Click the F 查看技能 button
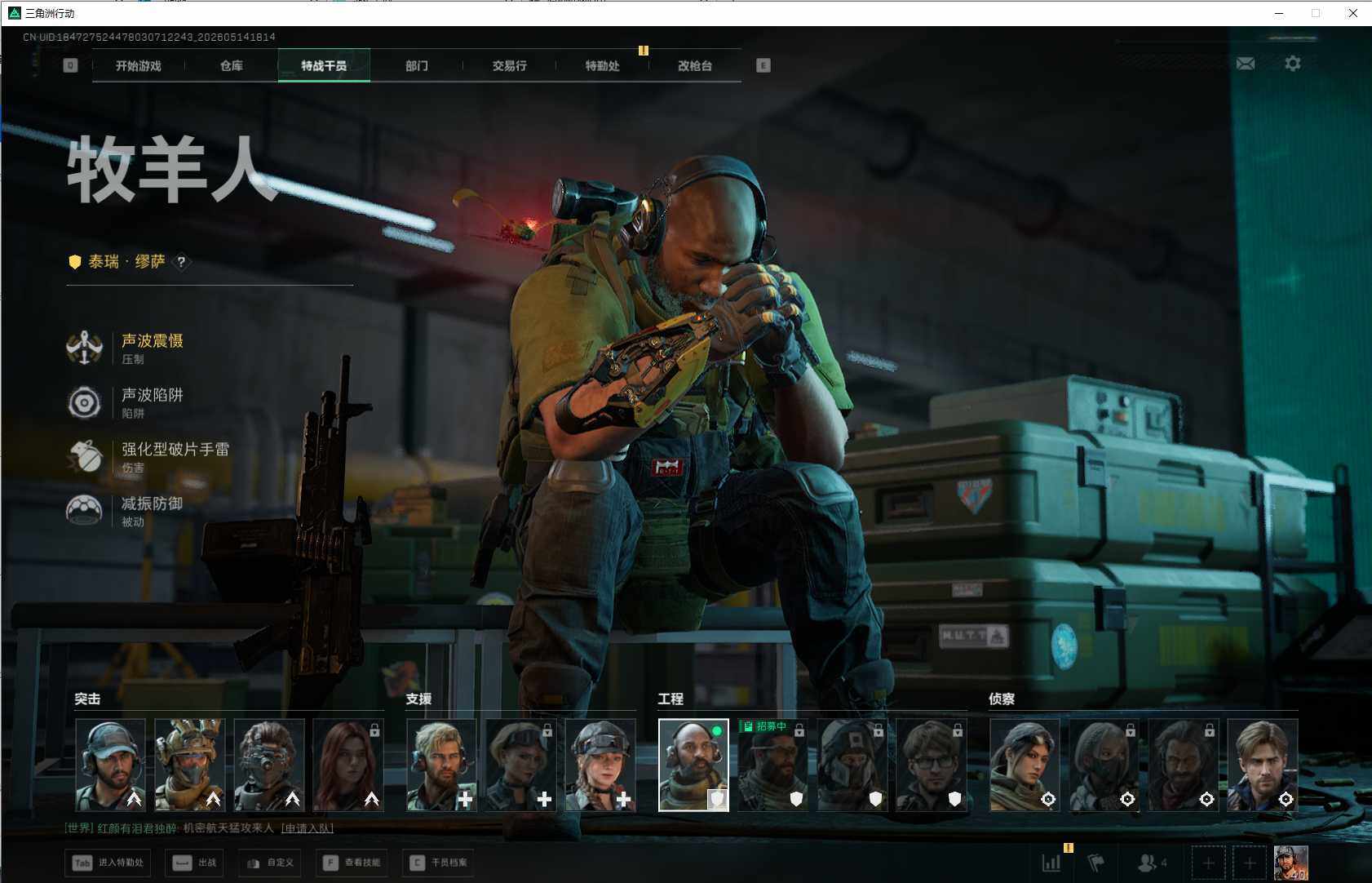This screenshot has width=1372, height=883. click(x=352, y=863)
